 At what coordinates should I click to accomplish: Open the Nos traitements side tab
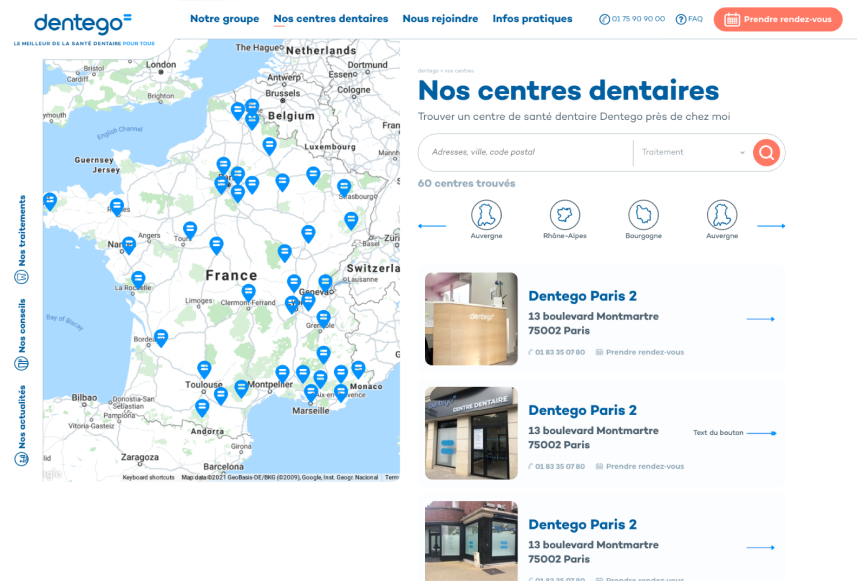(x=22, y=231)
